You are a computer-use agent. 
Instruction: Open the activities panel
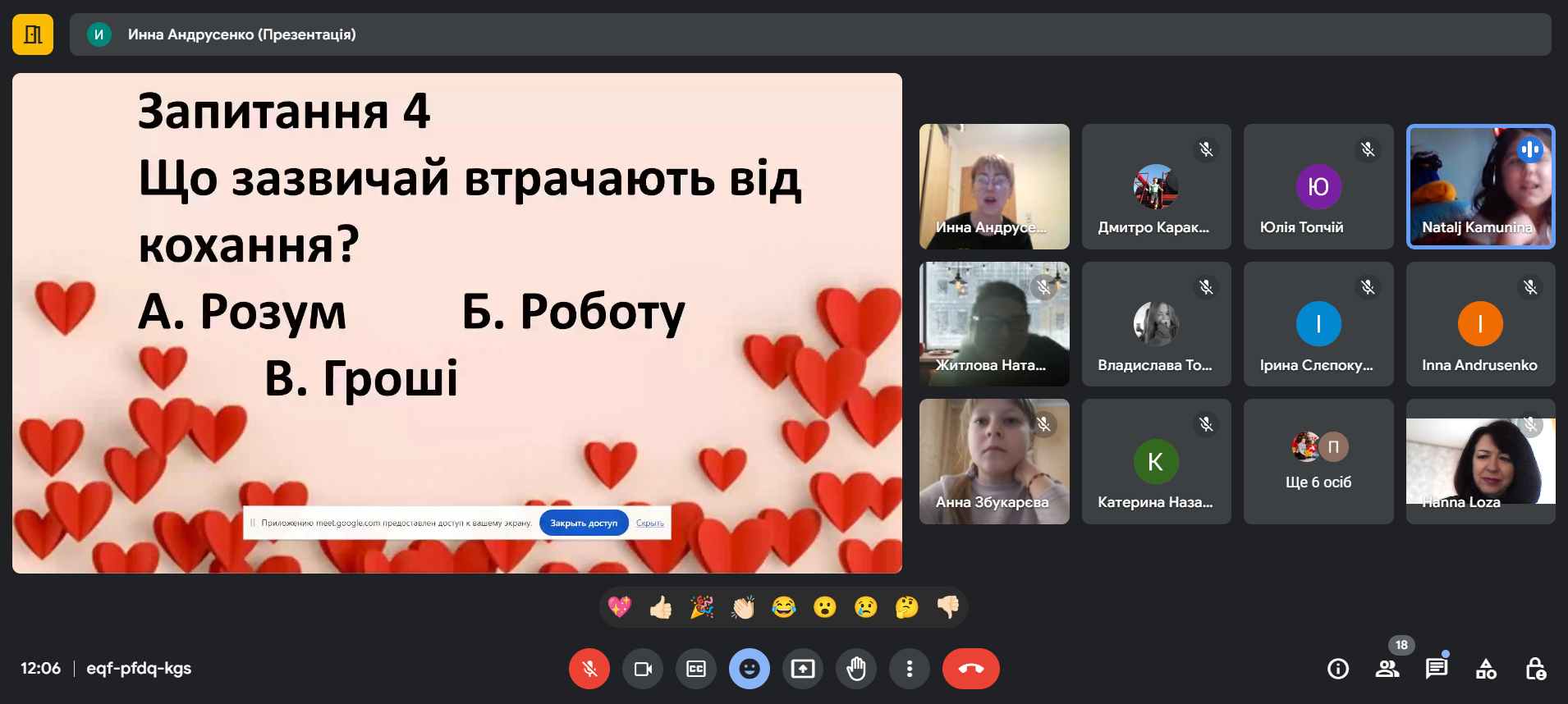pos(1486,669)
